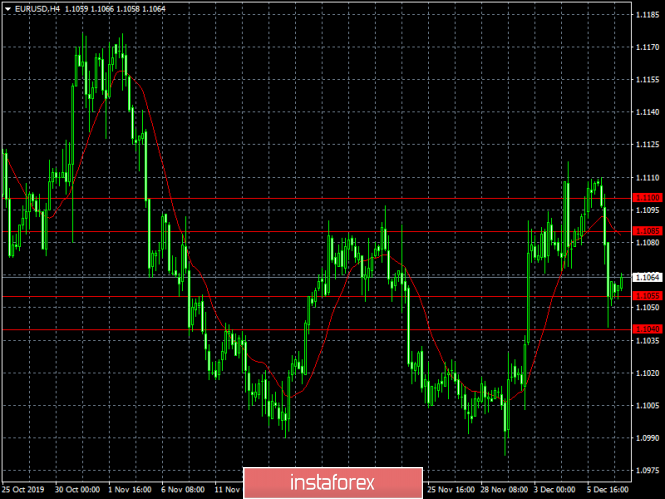This screenshot has height=499, width=665.
Task: Click the 1.1170 price scale value
Action: 648,47
